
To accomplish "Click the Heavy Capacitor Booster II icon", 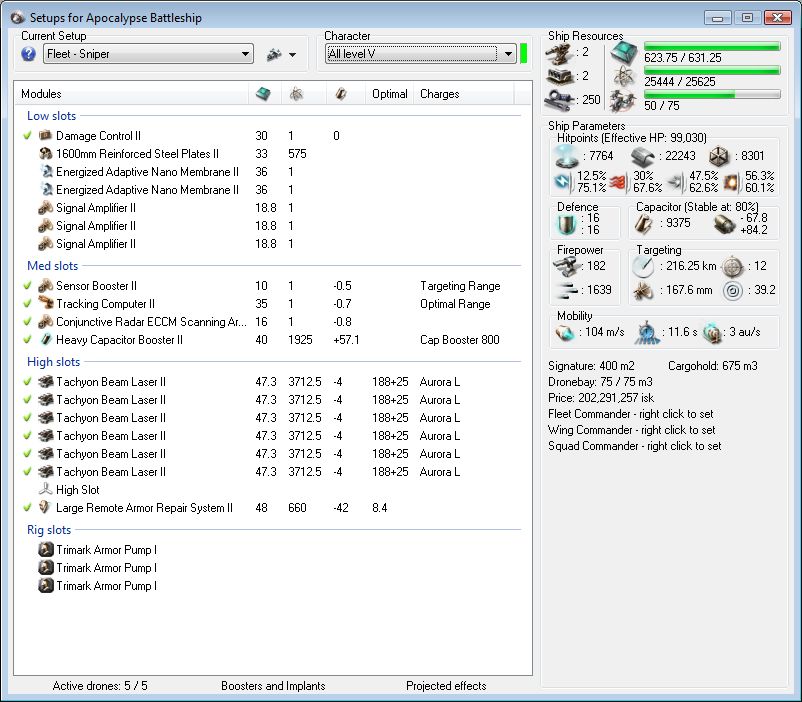I will point(45,340).
